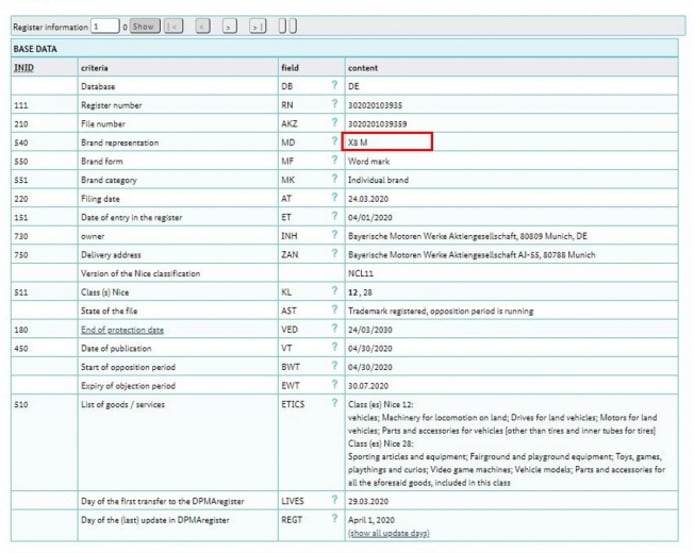Select file number 3020201039359
Image resolution: width=694 pixels, height=553 pixels.
pyautogui.click(x=377, y=124)
